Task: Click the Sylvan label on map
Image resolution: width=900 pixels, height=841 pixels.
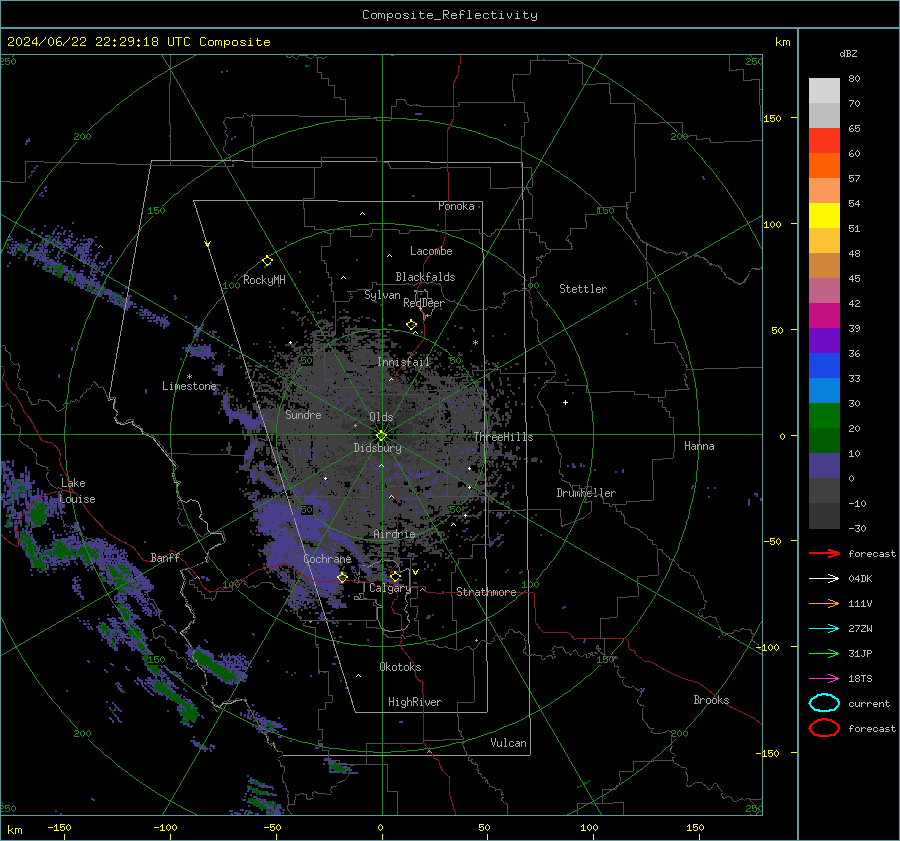Action: click(382, 295)
